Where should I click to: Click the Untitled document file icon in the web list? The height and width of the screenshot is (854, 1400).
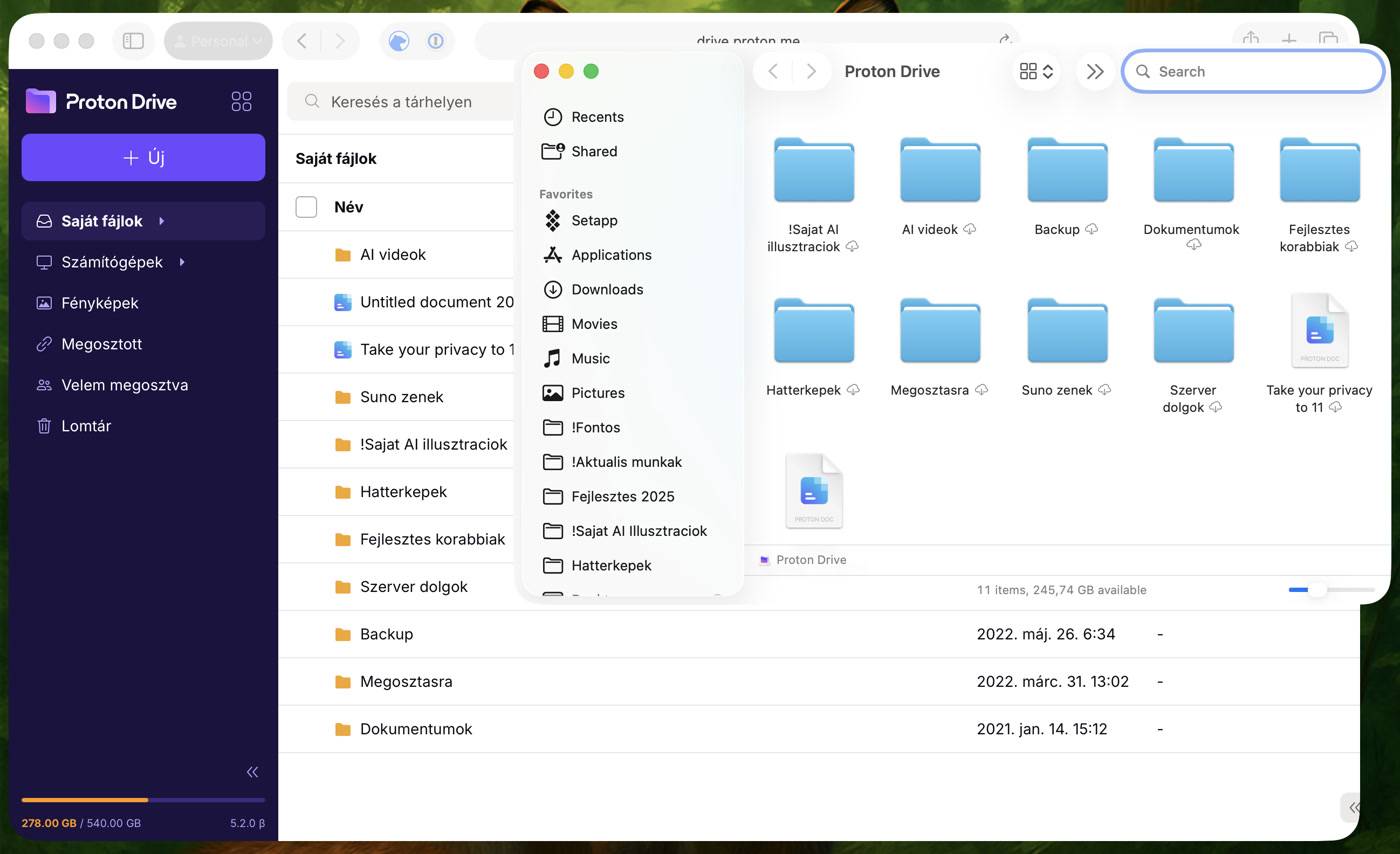[x=343, y=302]
